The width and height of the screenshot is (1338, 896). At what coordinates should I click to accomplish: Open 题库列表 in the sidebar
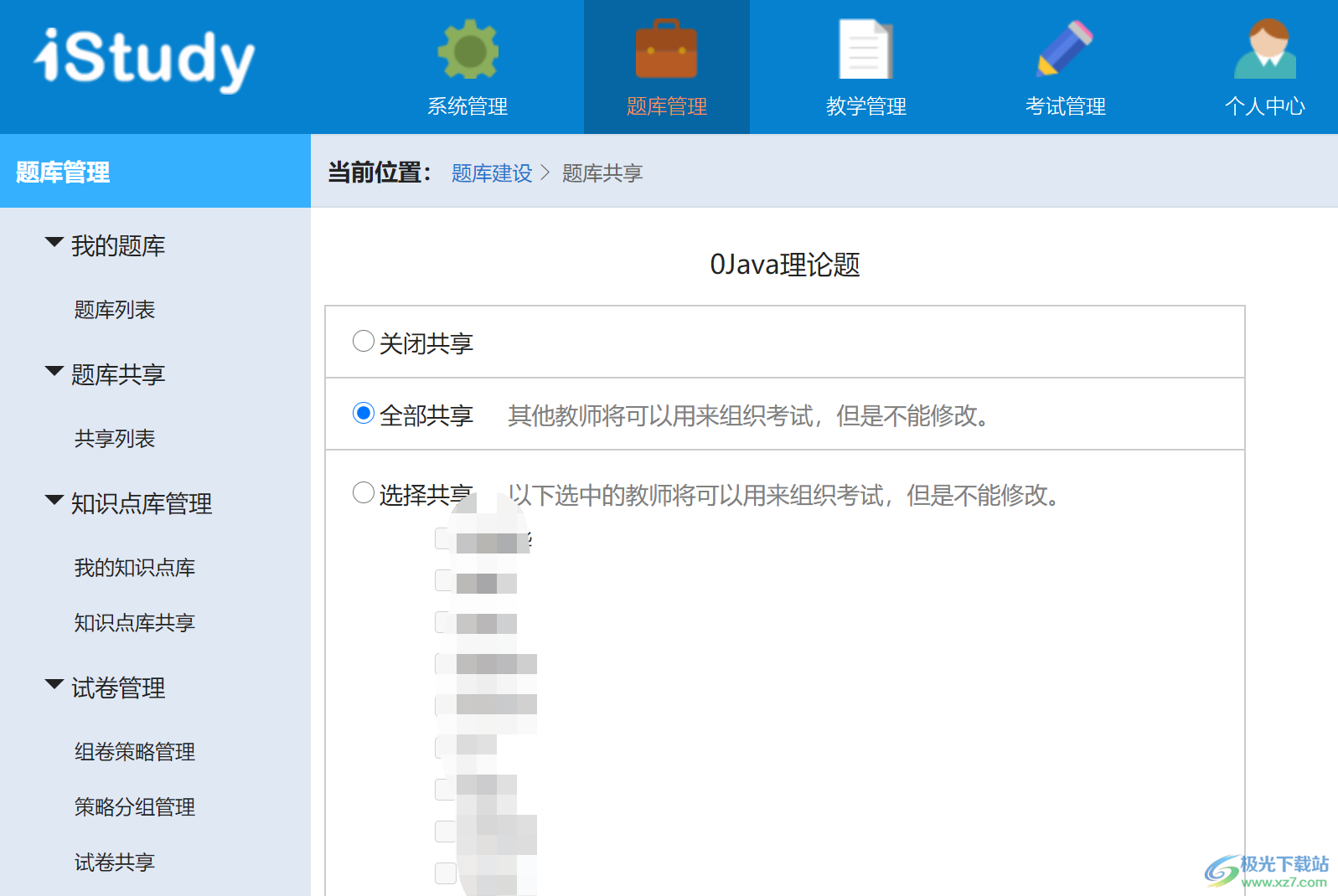(115, 310)
